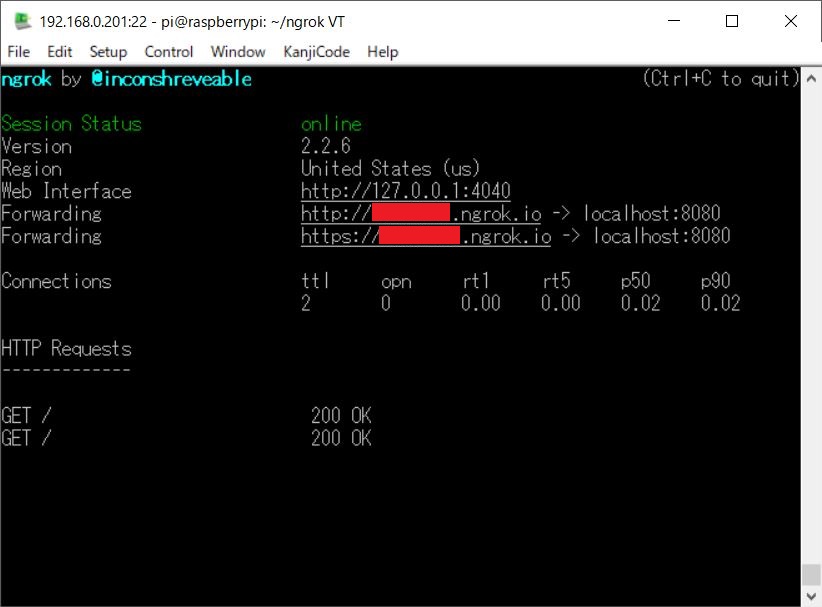Click the Tera Term title bar icon
Viewport: 822px width, 607px height.
[x=23, y=21]
